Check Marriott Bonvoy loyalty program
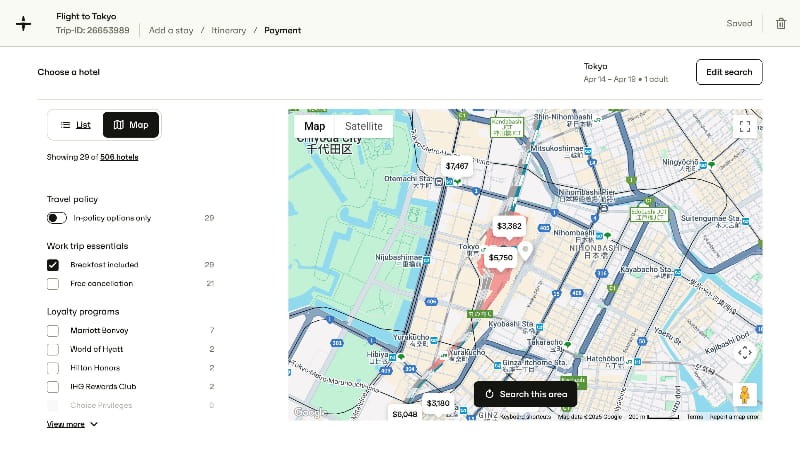The height and width of the screenshot is (449, 800). click(x=53, y=331)
